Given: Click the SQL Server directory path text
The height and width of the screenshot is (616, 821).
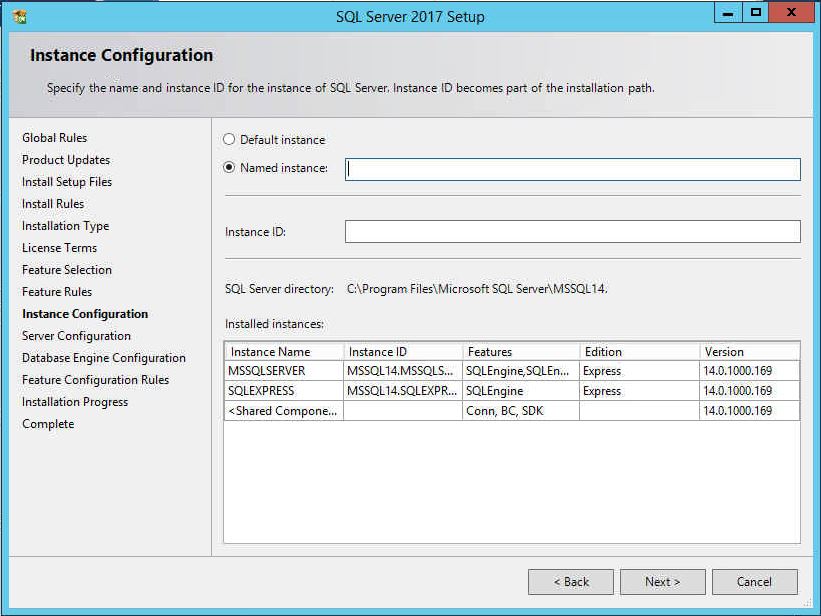Looking at the screenshot, I should [x=477, y=289].
